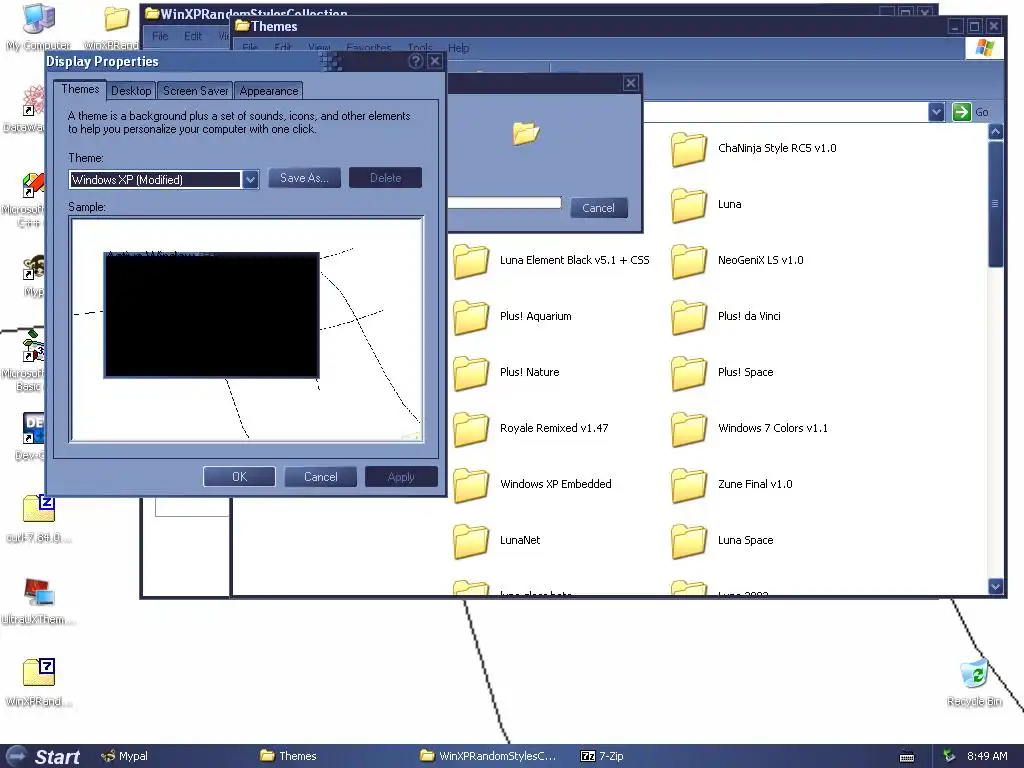The width and height of the screenshot is (1024, 768).
Task: Click the progress bar in copy dialog
Action: point(504,203)
